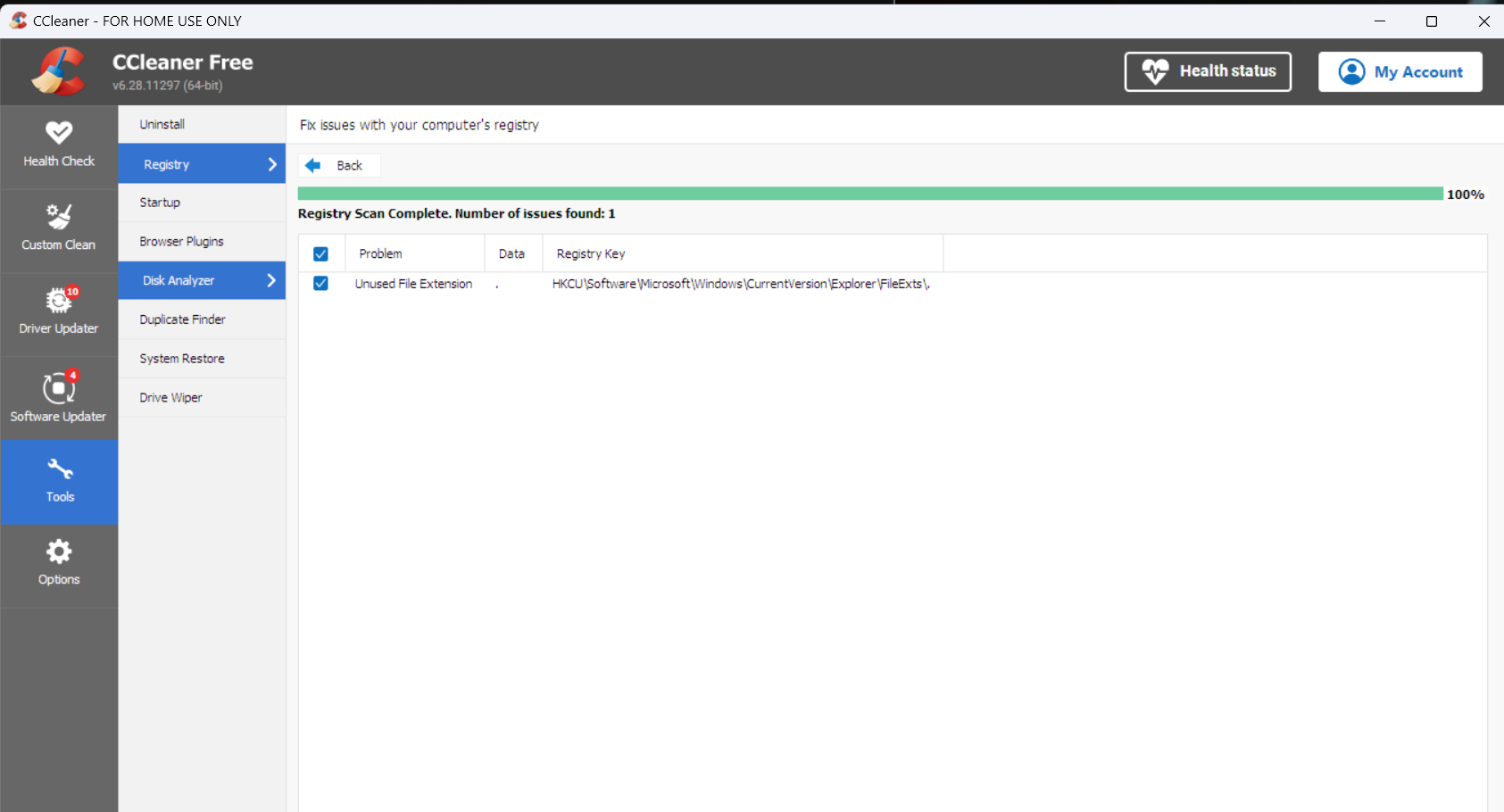
Task: Click the 100% progress label
Action: pos(1466,195)
